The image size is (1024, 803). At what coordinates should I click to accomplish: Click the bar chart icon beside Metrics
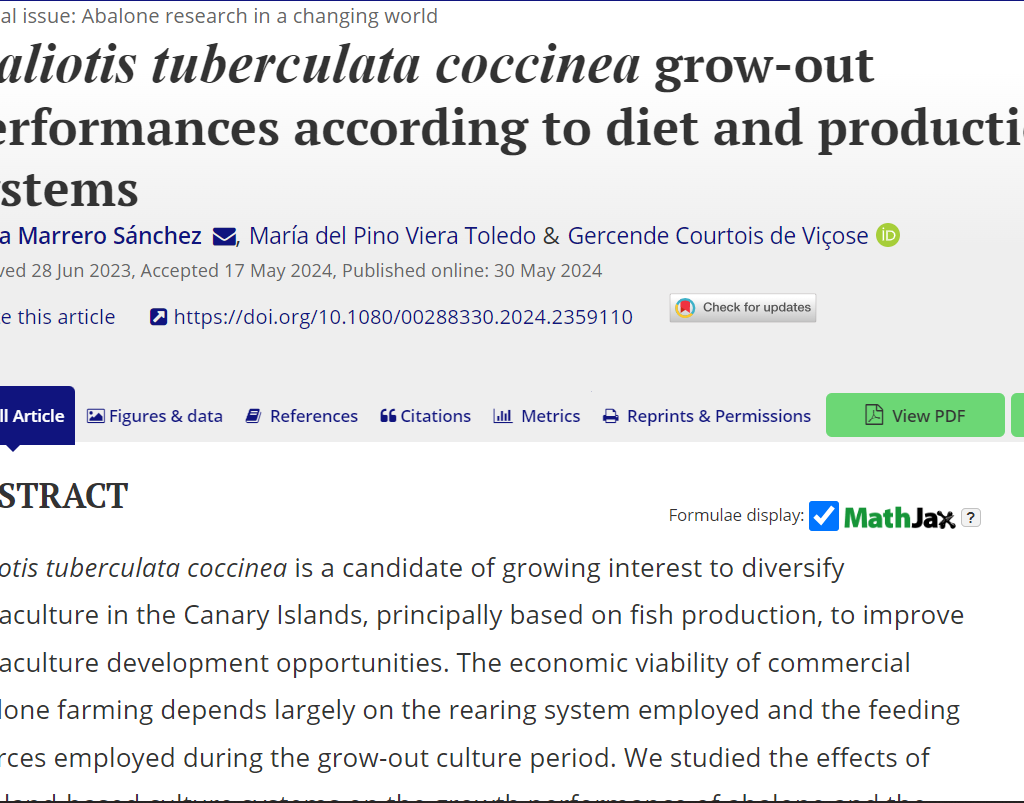point(503,416)
